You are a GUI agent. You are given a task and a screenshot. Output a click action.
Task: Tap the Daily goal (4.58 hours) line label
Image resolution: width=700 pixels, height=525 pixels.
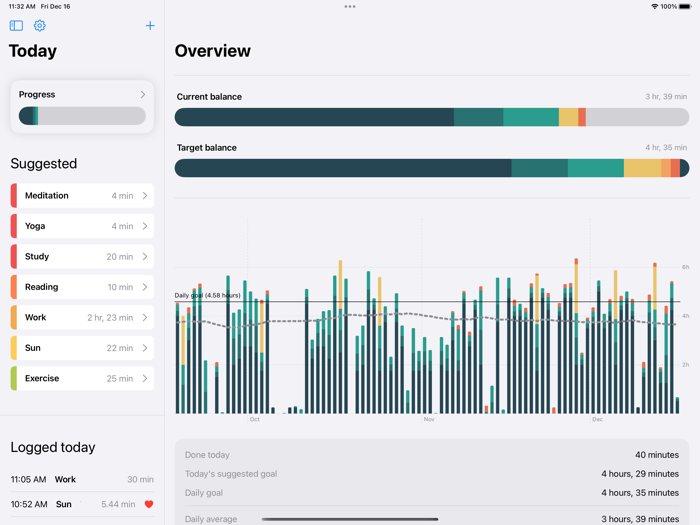(x=207, y=295)
